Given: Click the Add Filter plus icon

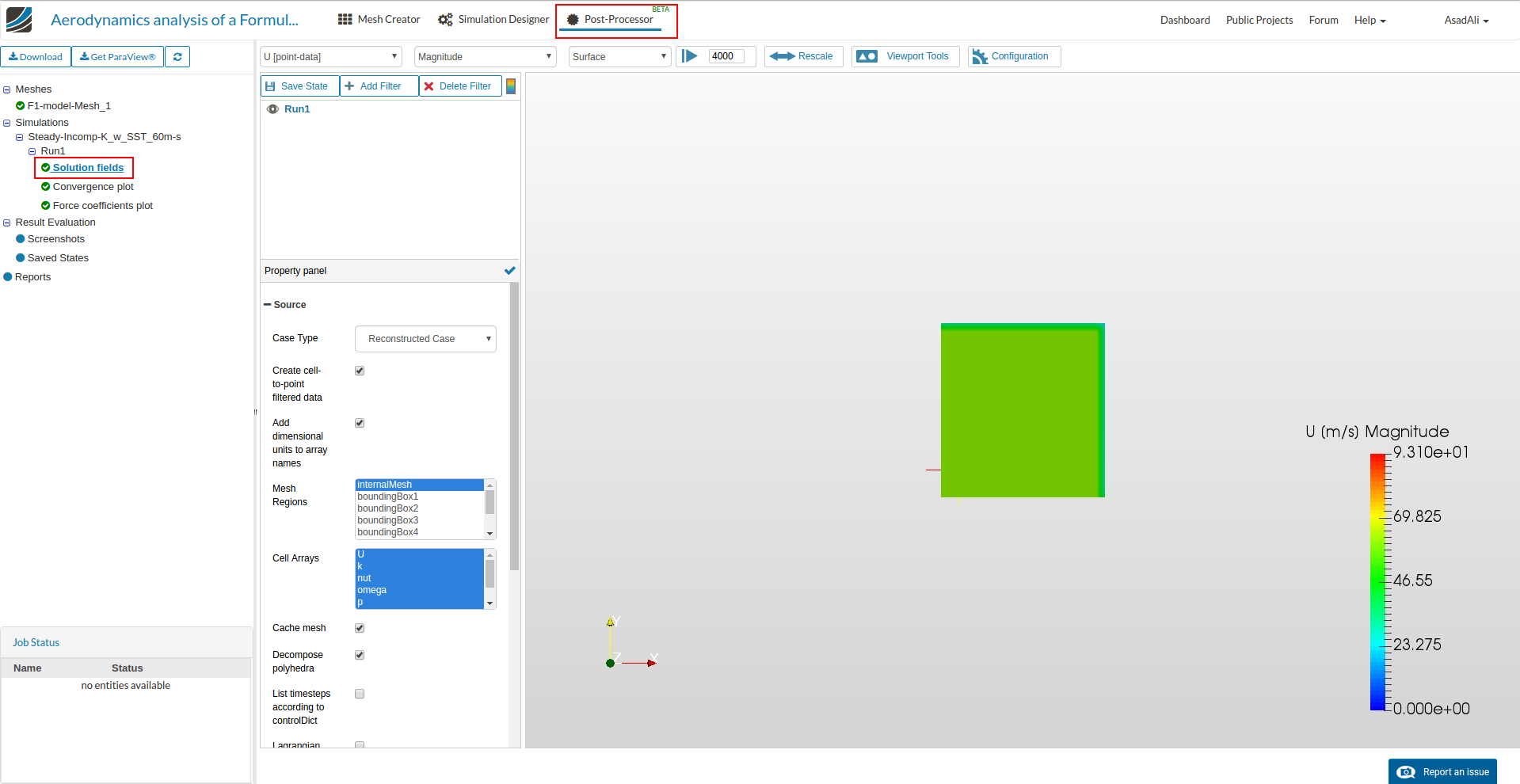Looking at the screenshot, I should pos(349,86).
